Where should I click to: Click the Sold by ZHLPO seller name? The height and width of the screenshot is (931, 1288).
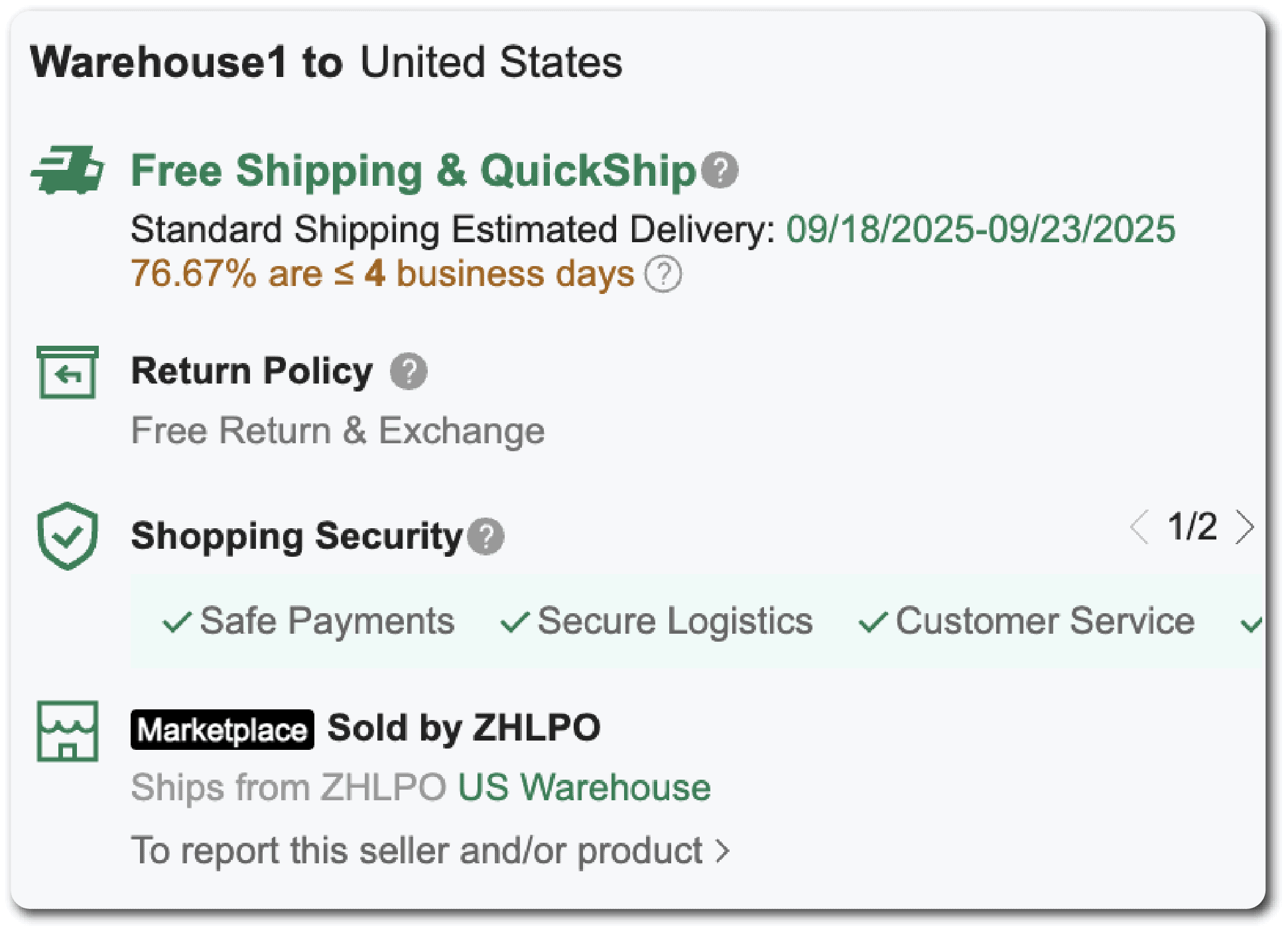click(464, 728)
